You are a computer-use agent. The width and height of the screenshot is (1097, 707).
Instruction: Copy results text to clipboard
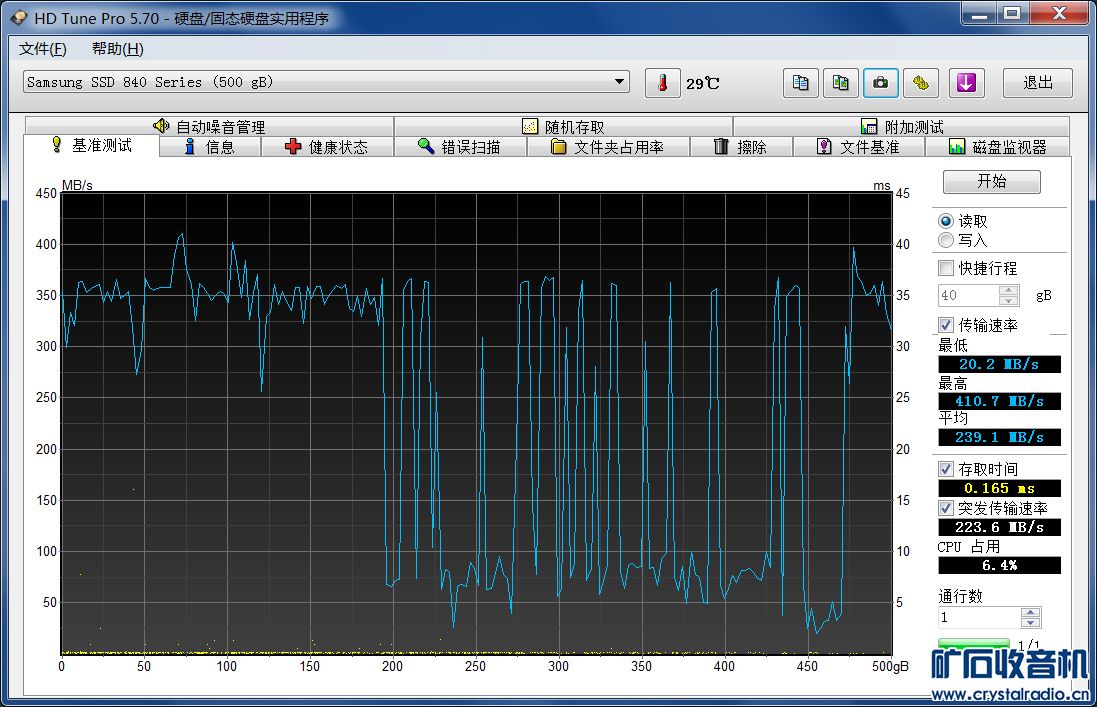click(800, 83)
